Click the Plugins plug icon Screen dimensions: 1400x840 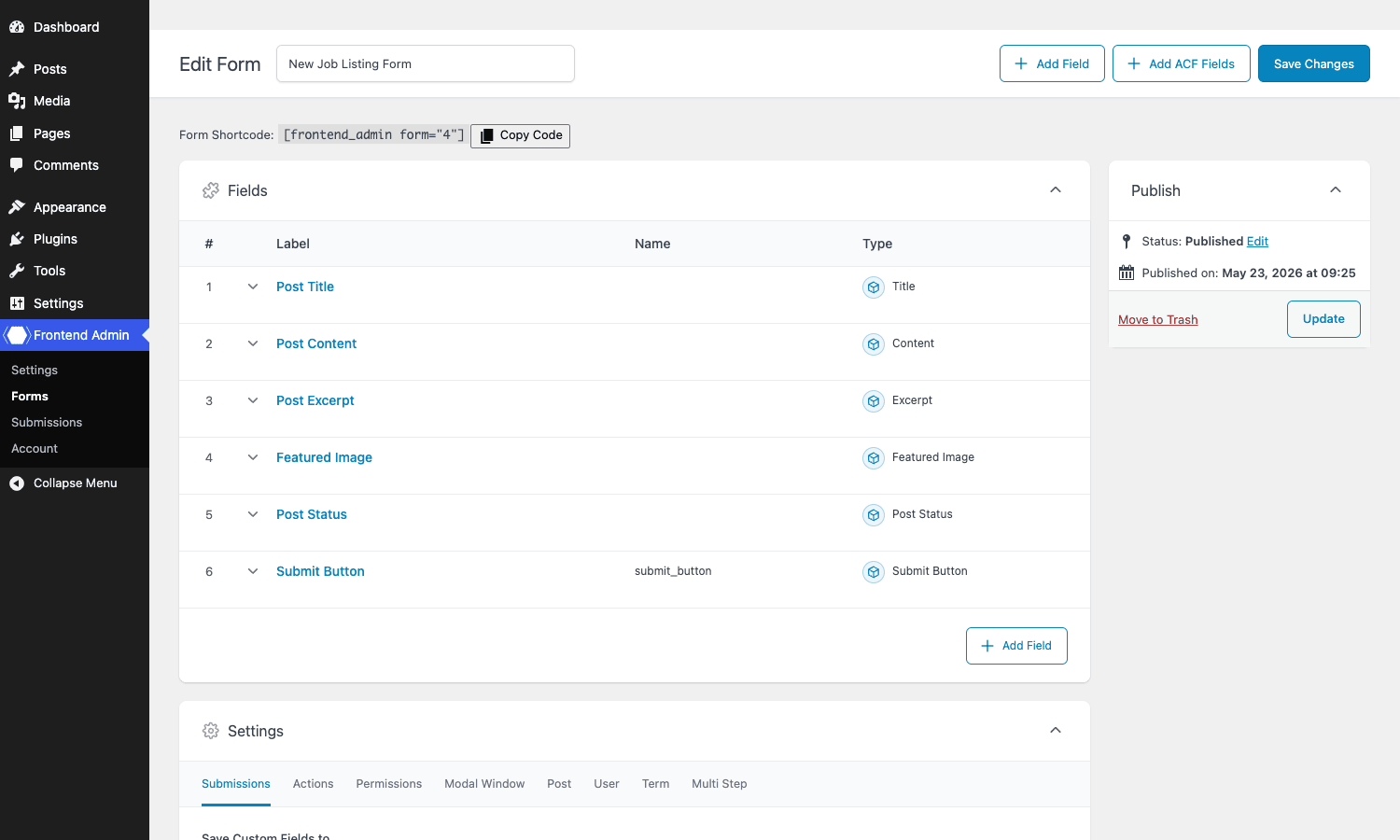coord(17,239)
